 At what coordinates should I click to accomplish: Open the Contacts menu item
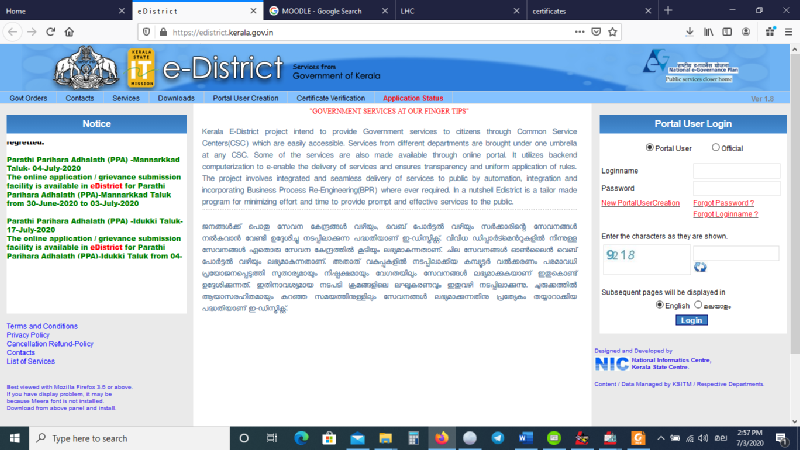pyautogui.click(x=80, y=98)
